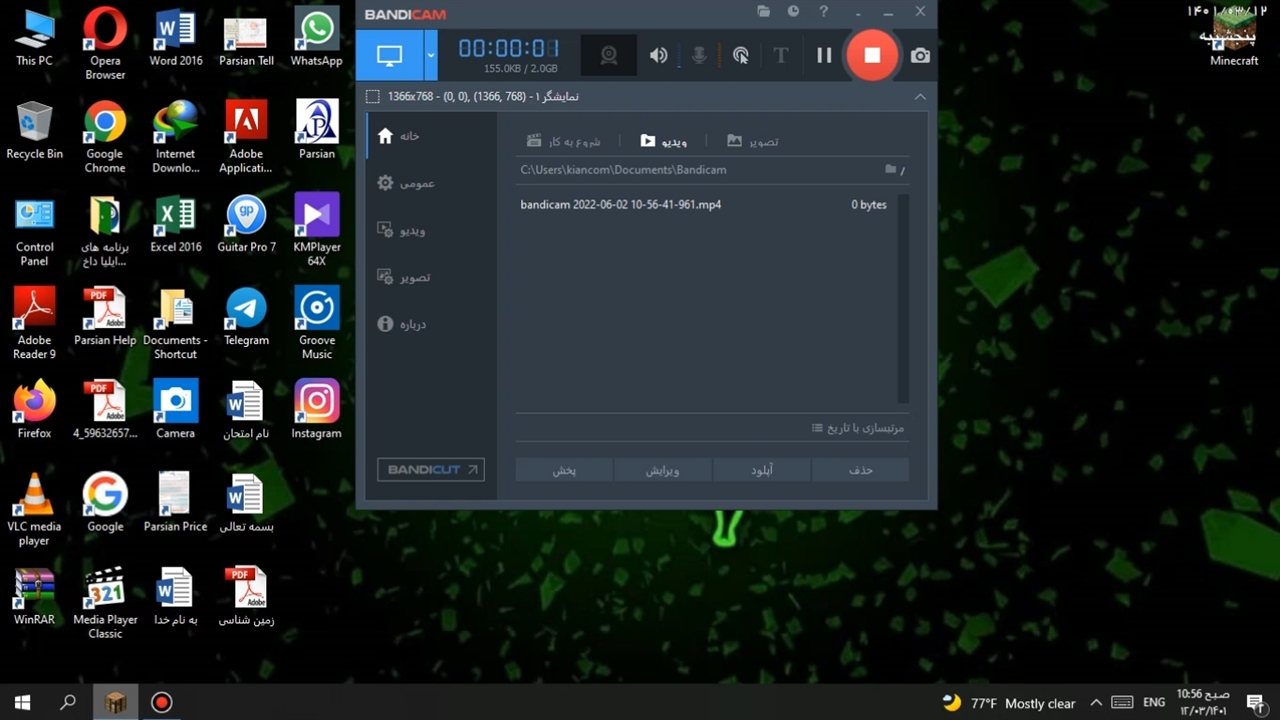The image size is (1280, 720).
Task: Open Telegram from the desktop
Action: tap(246, 318)
